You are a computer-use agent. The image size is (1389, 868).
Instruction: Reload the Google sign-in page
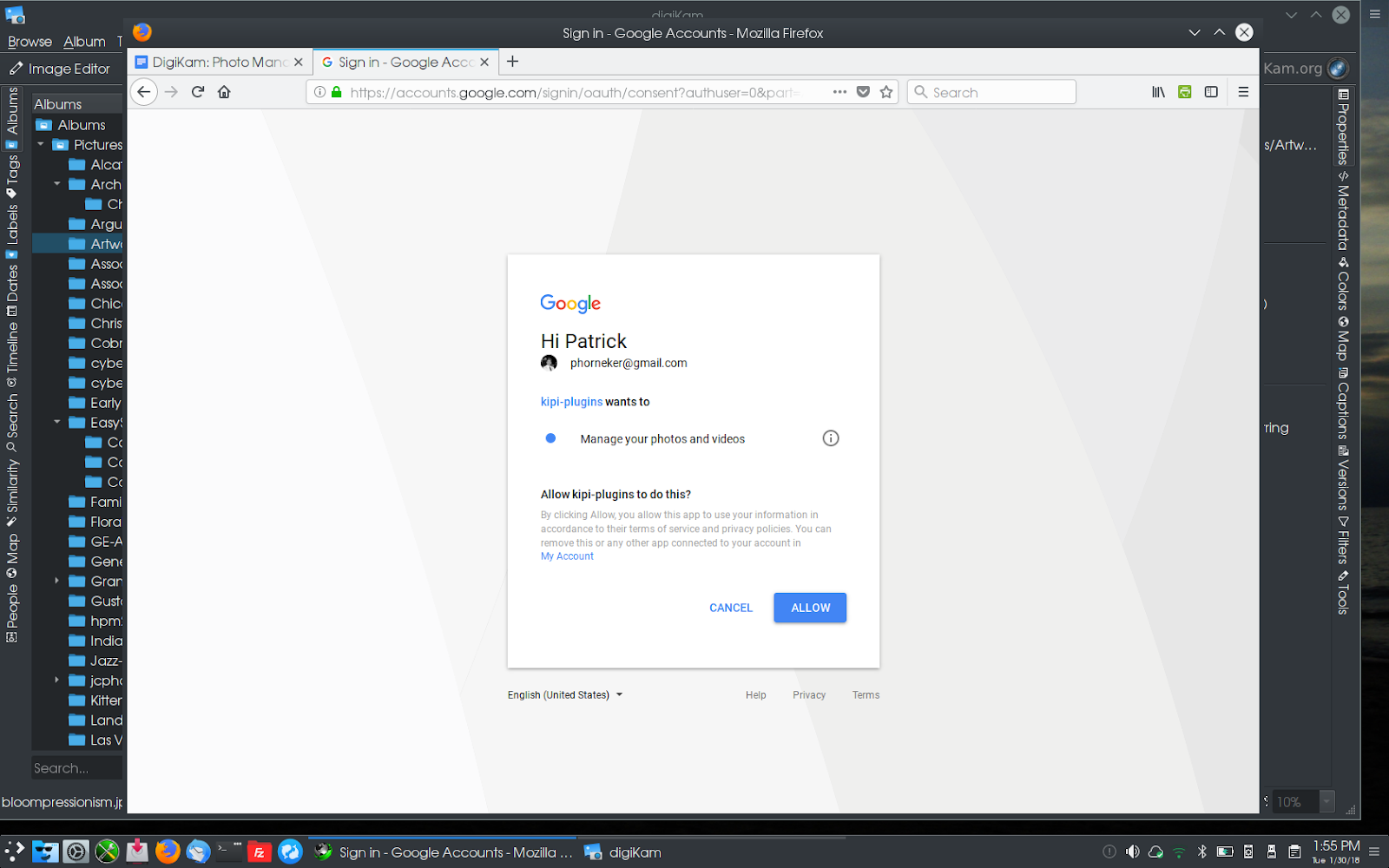(198, 92)
